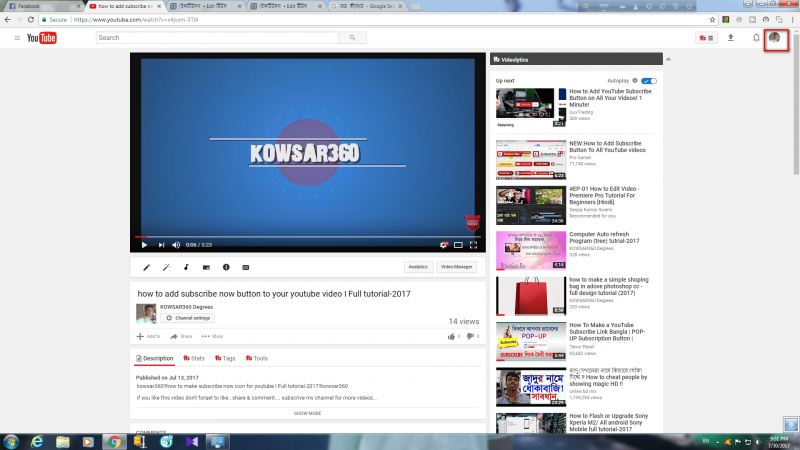Expand the description with SHOW MORE
Screen dimensions: 800x450
308,413
